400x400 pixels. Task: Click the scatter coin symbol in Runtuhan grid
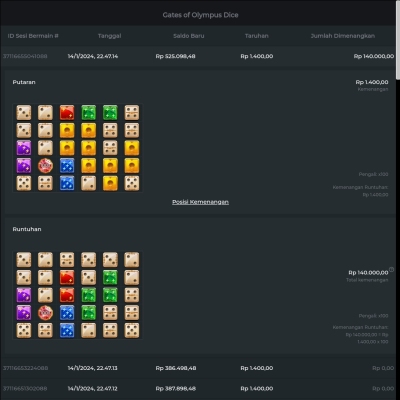[x=45, y=313]
